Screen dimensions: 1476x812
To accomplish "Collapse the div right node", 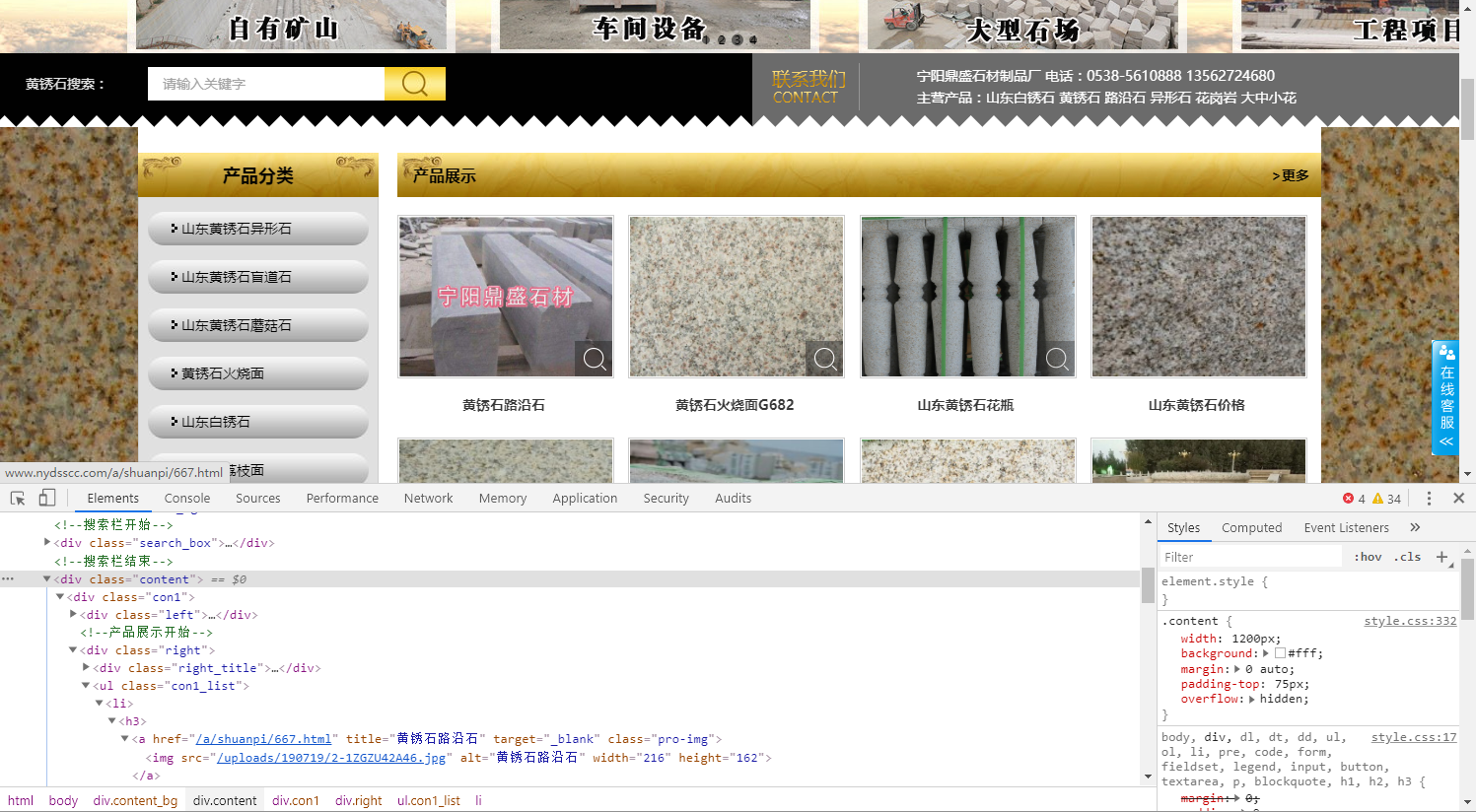I will click(73, 650).
